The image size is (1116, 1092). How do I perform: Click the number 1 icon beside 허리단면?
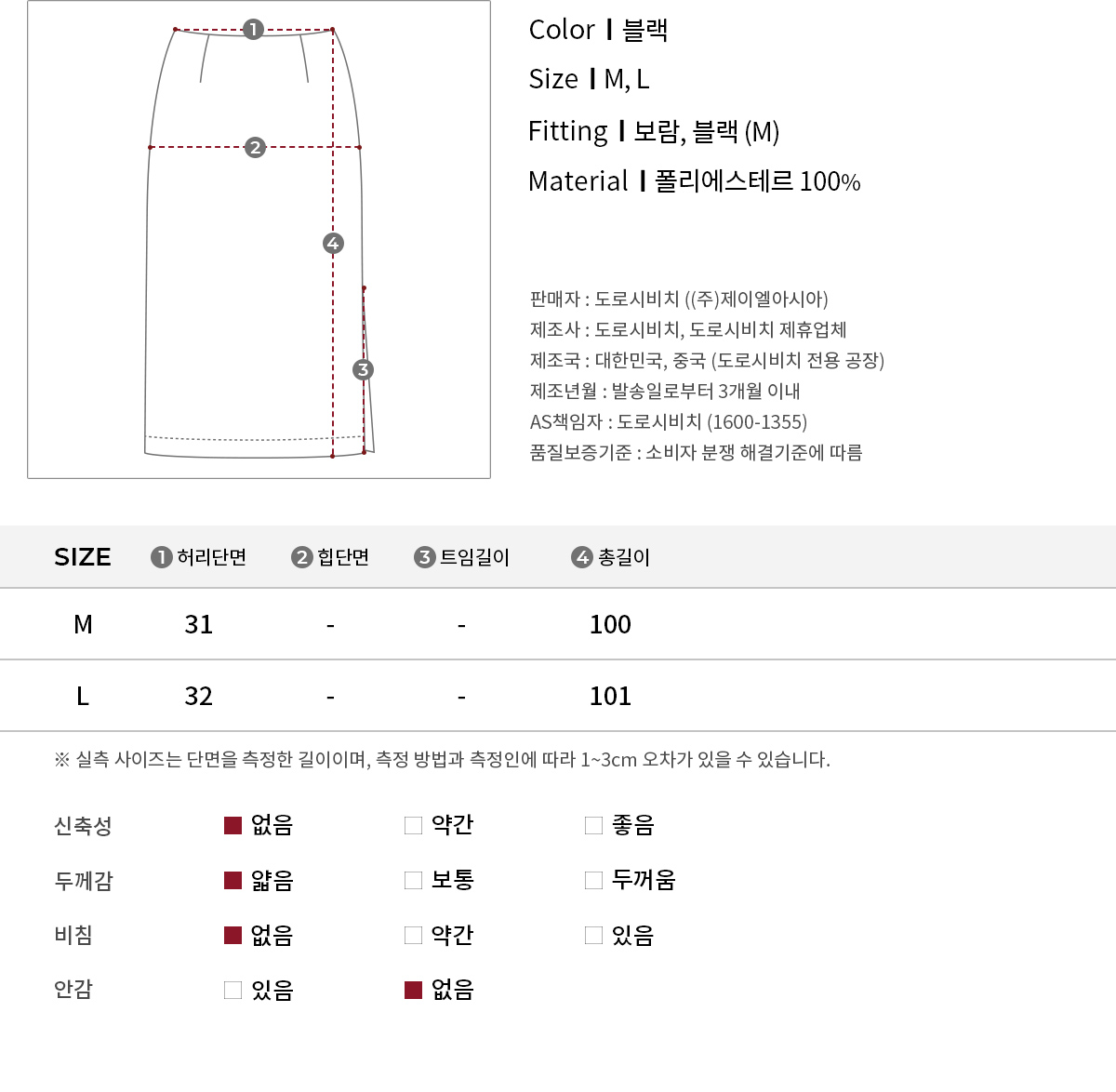pyautogui.click(x=161, y=557)
